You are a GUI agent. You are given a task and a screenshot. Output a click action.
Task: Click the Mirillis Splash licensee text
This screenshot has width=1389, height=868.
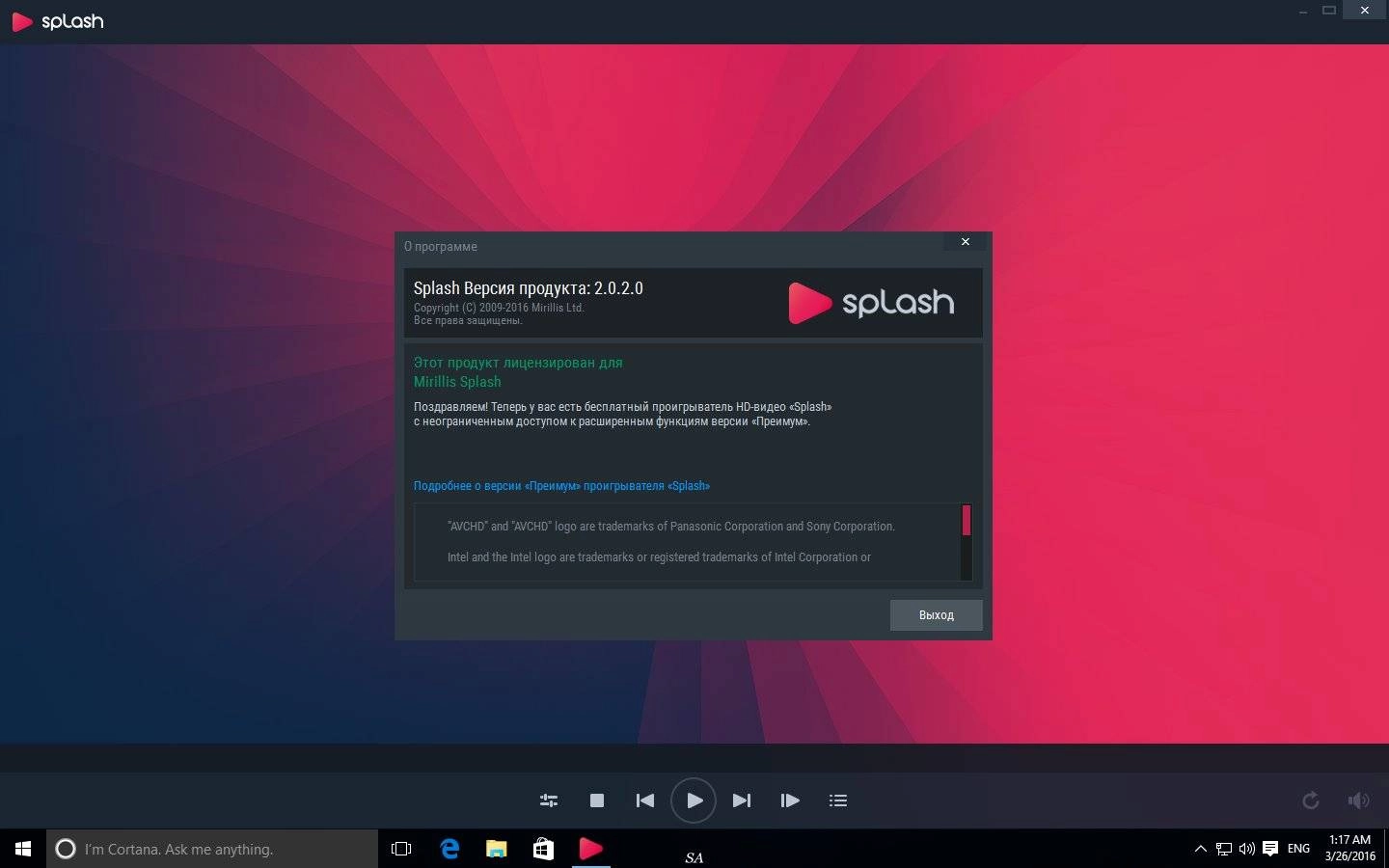[x=457, y=382]
